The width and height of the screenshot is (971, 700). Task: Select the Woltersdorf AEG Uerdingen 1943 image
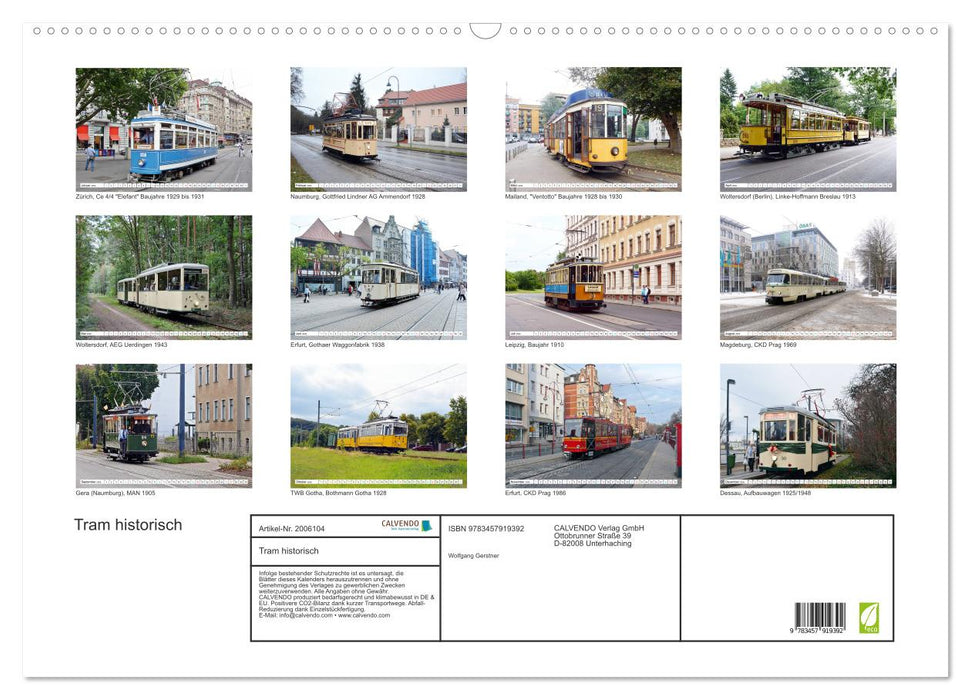[162, 278]
